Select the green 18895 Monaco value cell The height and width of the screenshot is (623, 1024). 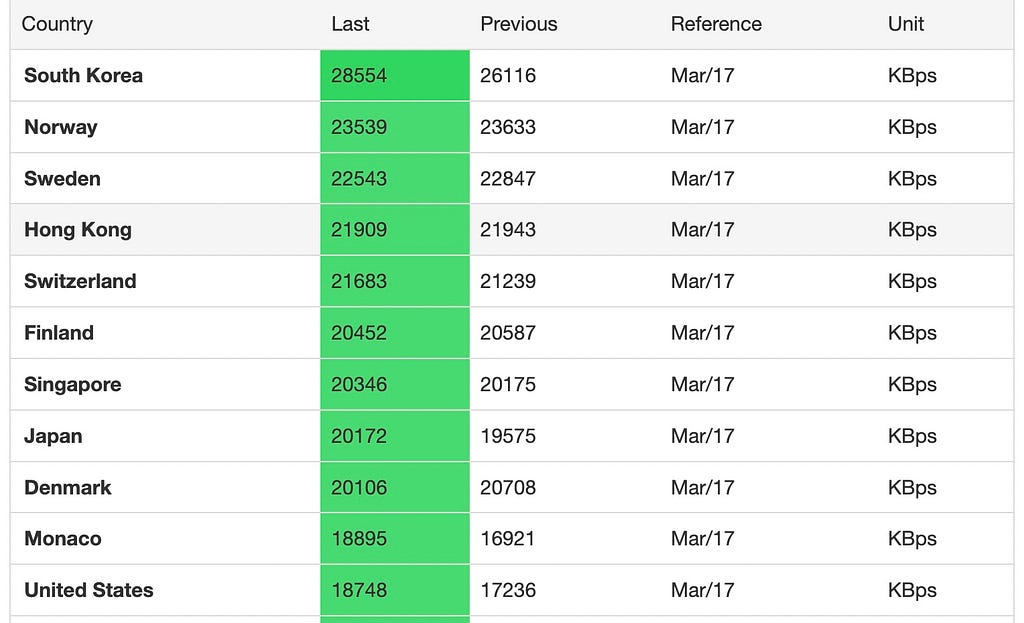click(x=394, y=539)
